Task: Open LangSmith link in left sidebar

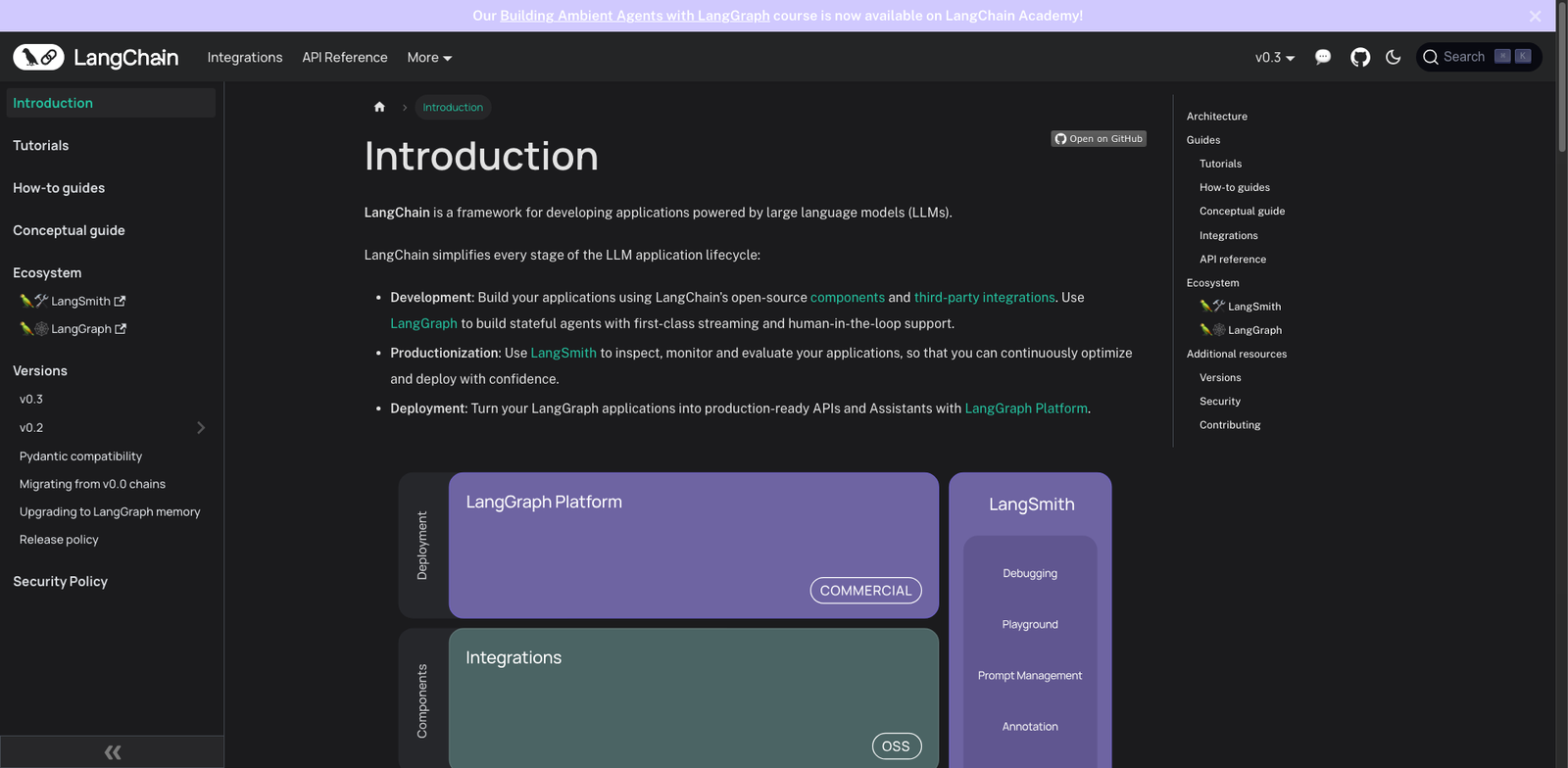Action: coord(73,301)
